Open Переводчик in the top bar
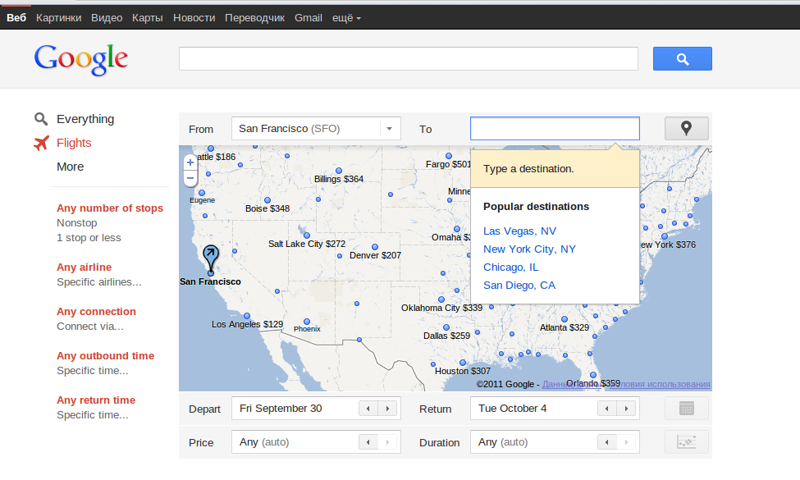Image resolution: width=800 pixels, height=480 pixels. [255, 18]
